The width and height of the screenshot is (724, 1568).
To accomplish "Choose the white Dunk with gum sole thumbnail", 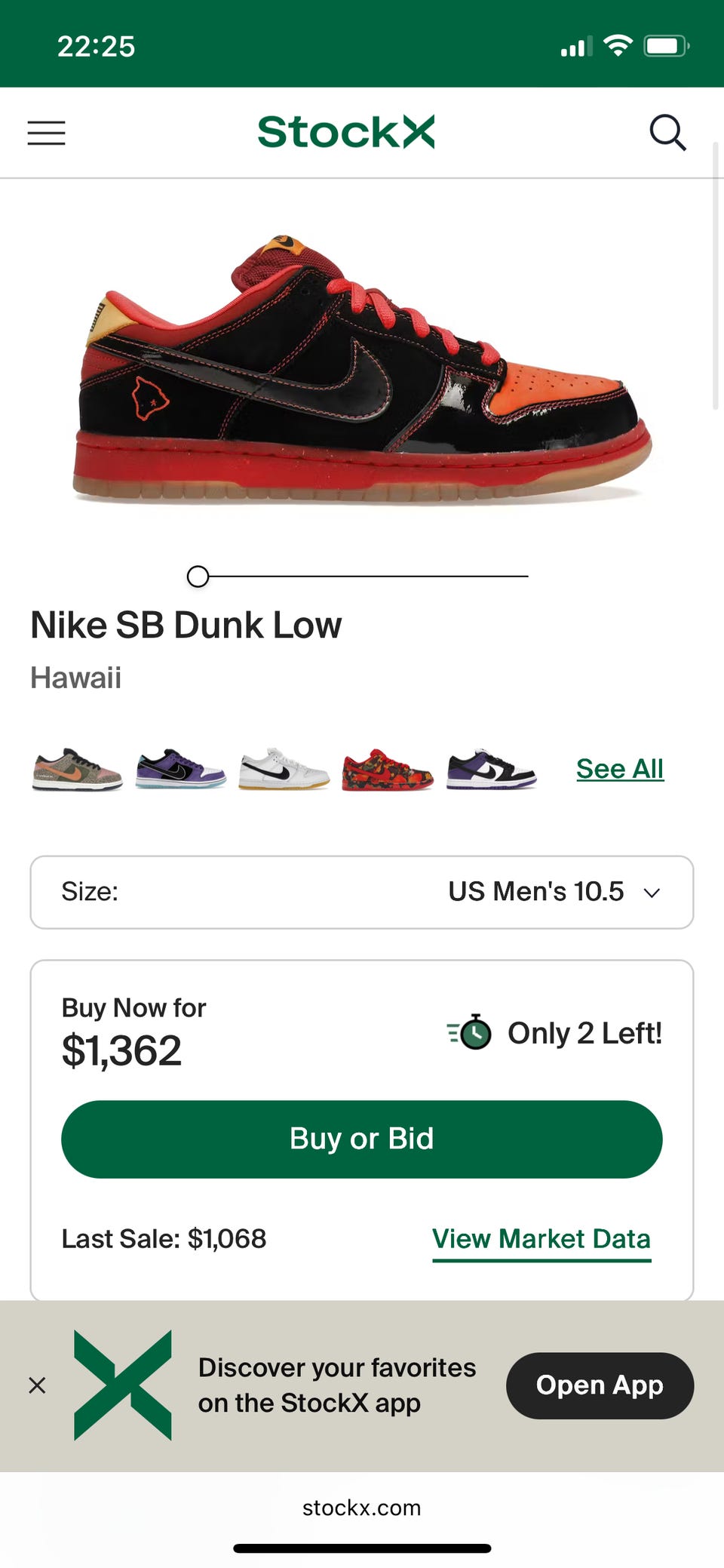I will point(284,770).
